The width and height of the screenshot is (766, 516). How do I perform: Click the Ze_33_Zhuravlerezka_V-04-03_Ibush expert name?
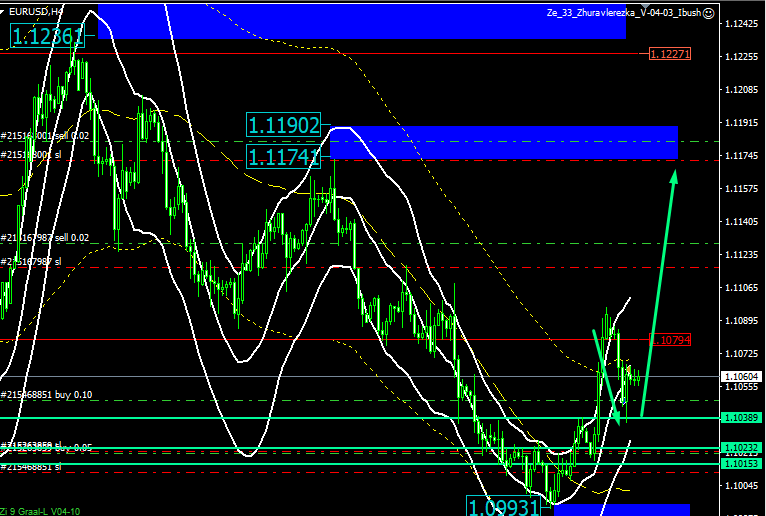[624, 13]
